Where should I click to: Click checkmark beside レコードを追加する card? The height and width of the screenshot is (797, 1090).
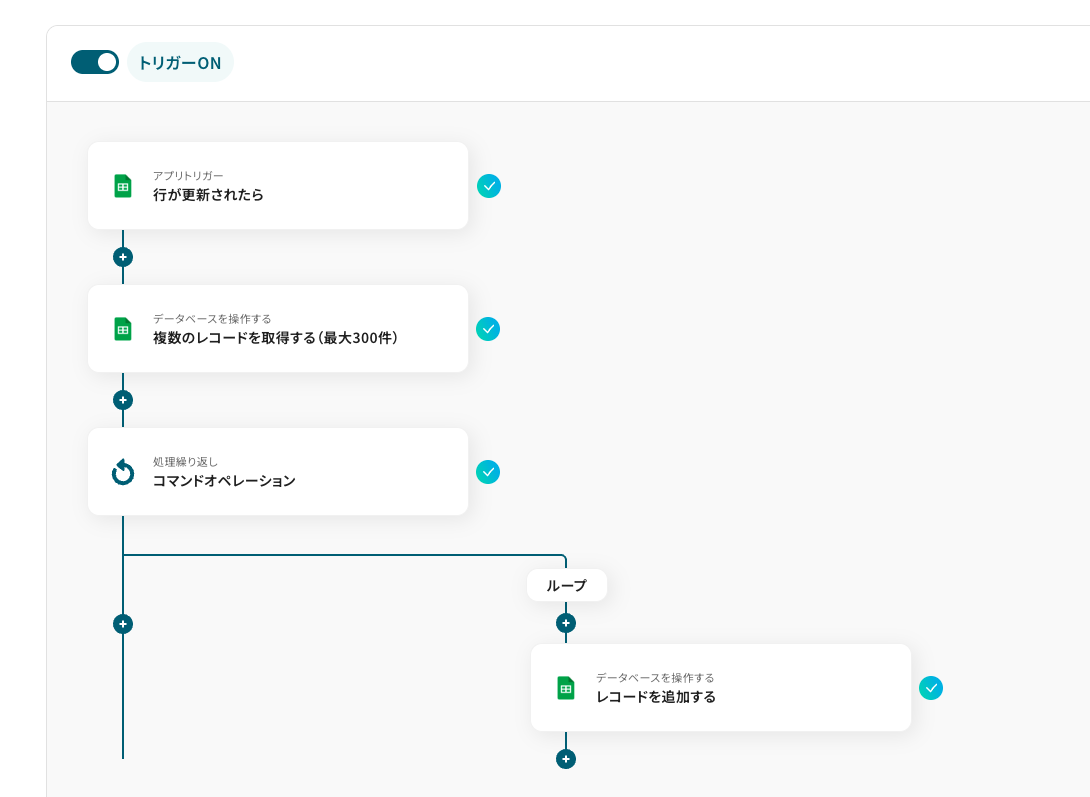coord(931,689)
